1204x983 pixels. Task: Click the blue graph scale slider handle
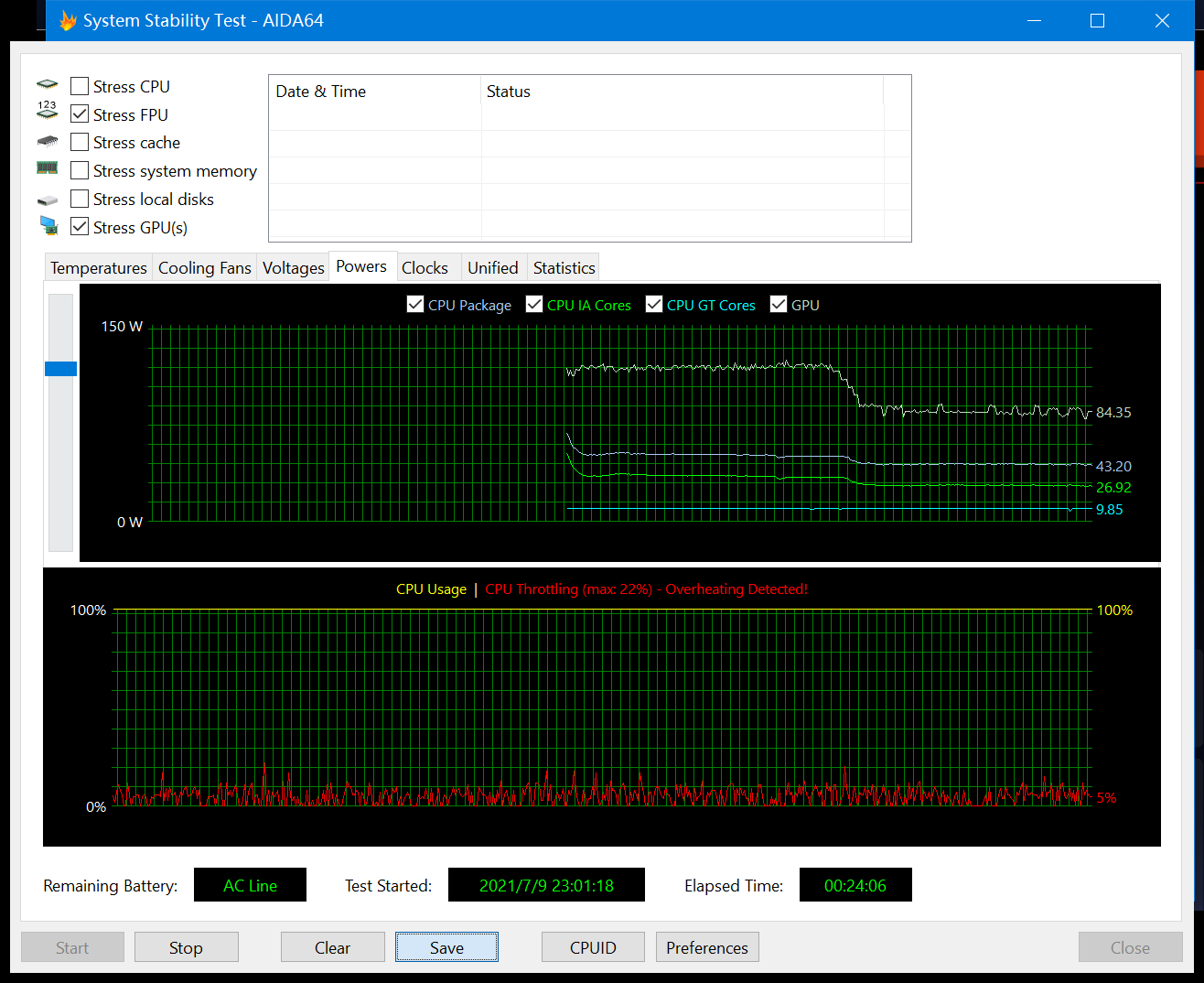(x=61, y=369)
